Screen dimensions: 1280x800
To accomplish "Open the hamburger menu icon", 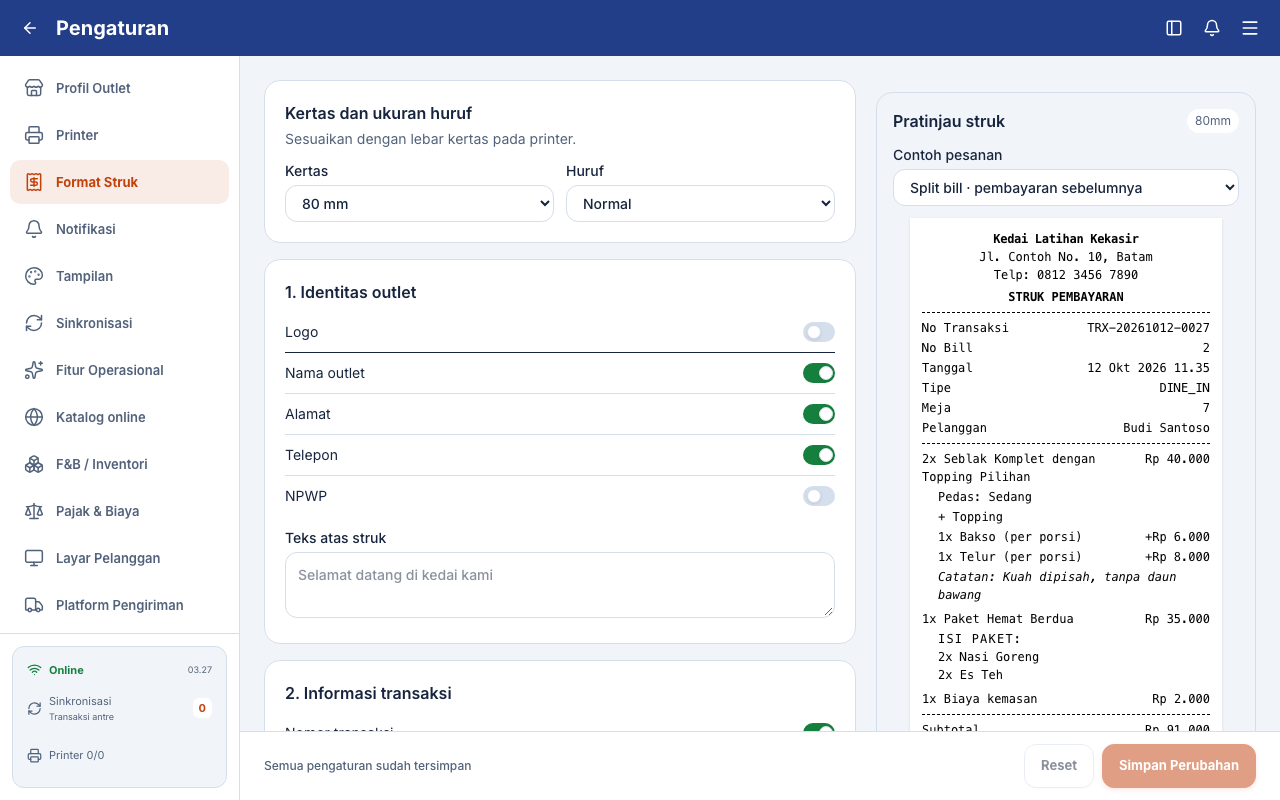I will (x=1250, y=28).
